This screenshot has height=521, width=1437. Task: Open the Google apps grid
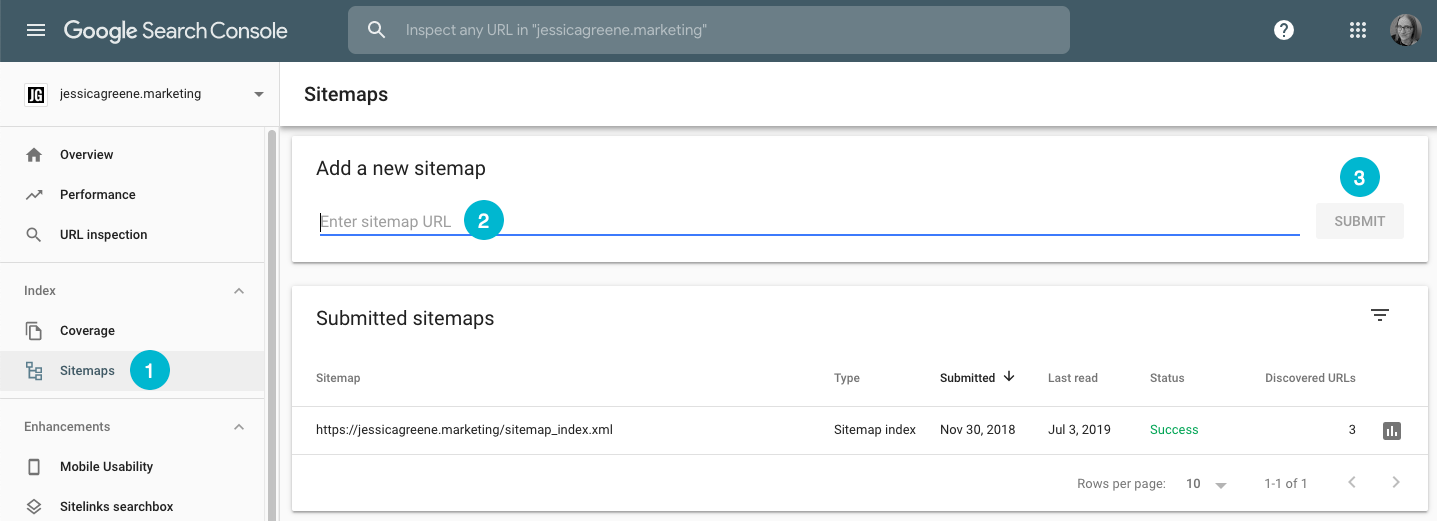[1357, 30]
